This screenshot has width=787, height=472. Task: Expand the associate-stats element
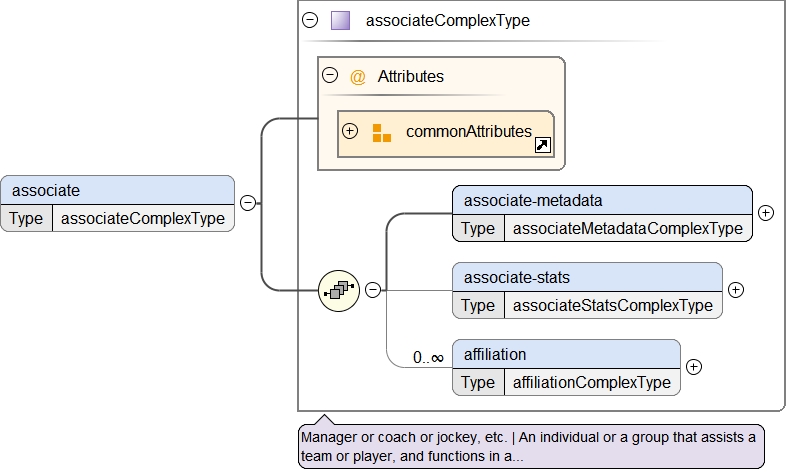735,290
